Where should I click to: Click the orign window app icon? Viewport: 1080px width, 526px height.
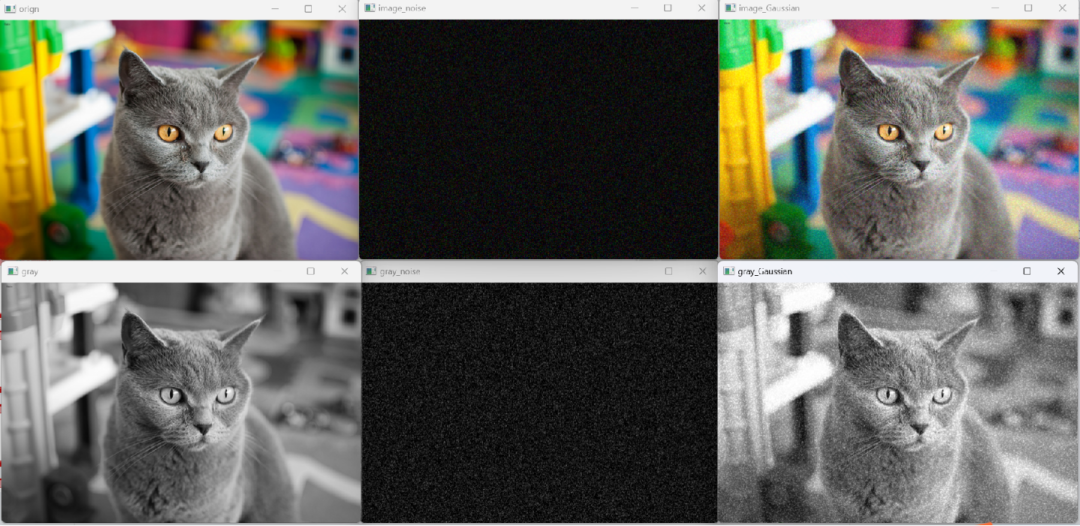point(10,9)
